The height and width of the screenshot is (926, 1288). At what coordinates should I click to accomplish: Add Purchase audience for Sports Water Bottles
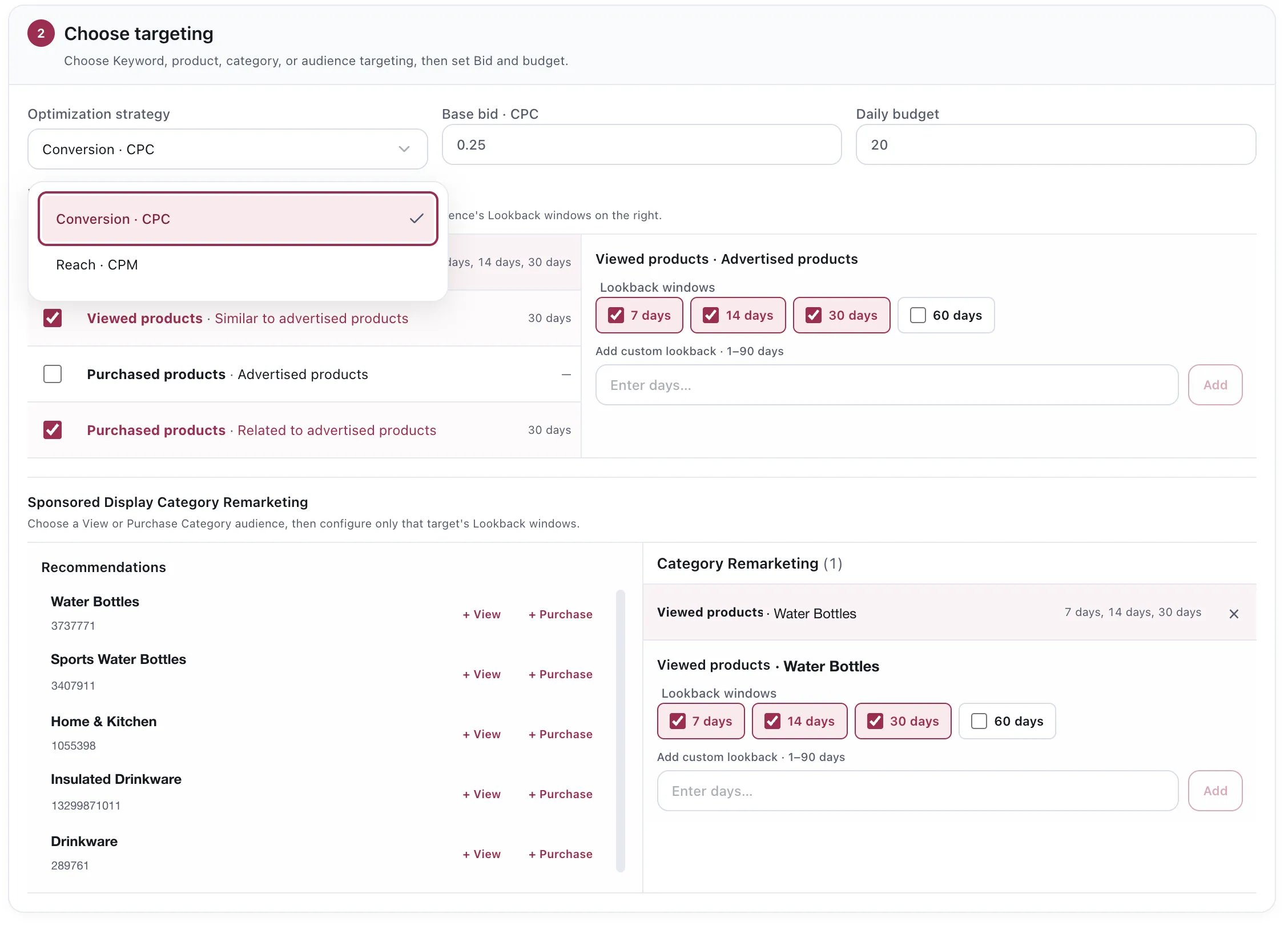click(x=561, y=675)
